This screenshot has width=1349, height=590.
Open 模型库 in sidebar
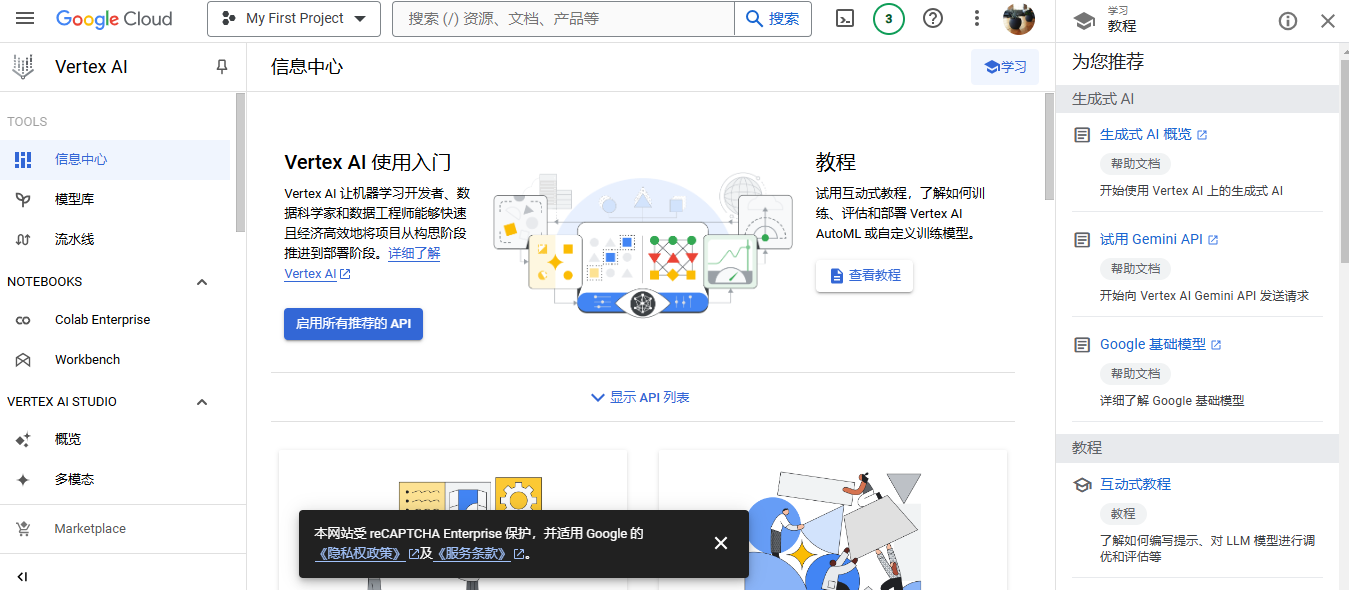[115, 199]
